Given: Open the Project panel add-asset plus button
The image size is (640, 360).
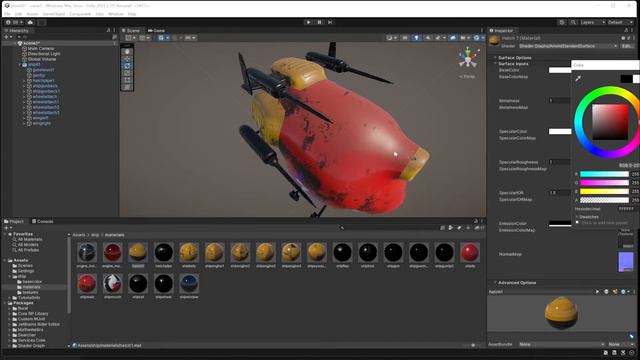Looking at the screenshot, I should pos(7,228).
